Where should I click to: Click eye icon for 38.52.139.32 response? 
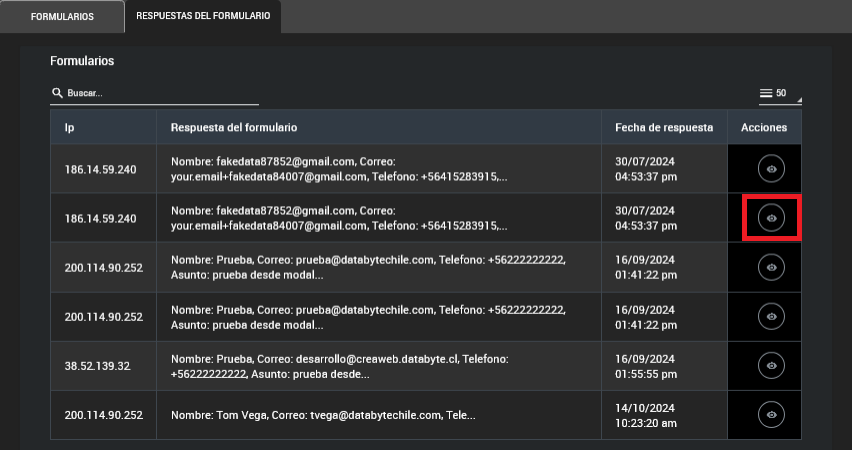pyautogui.click(x=770, y=365)
